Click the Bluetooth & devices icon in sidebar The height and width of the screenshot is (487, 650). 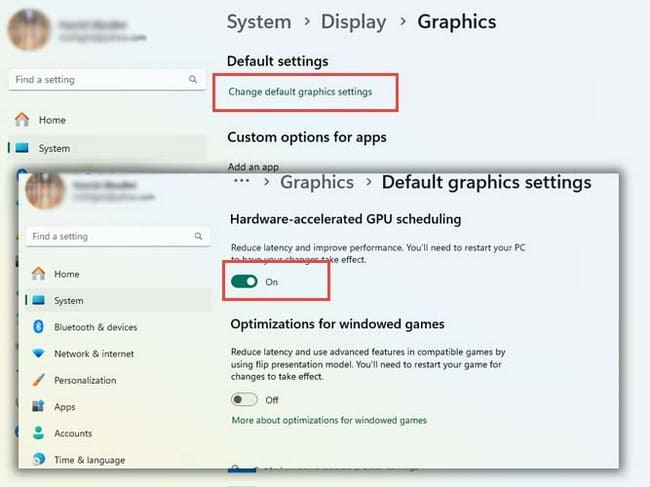39,327
